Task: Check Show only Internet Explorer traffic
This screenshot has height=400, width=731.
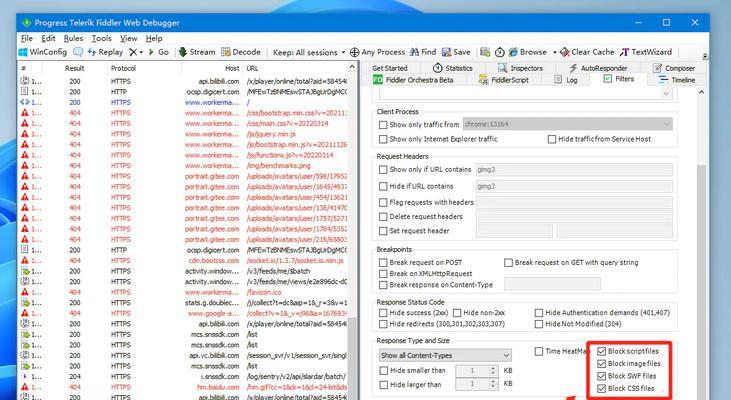Action: point(383,139)
